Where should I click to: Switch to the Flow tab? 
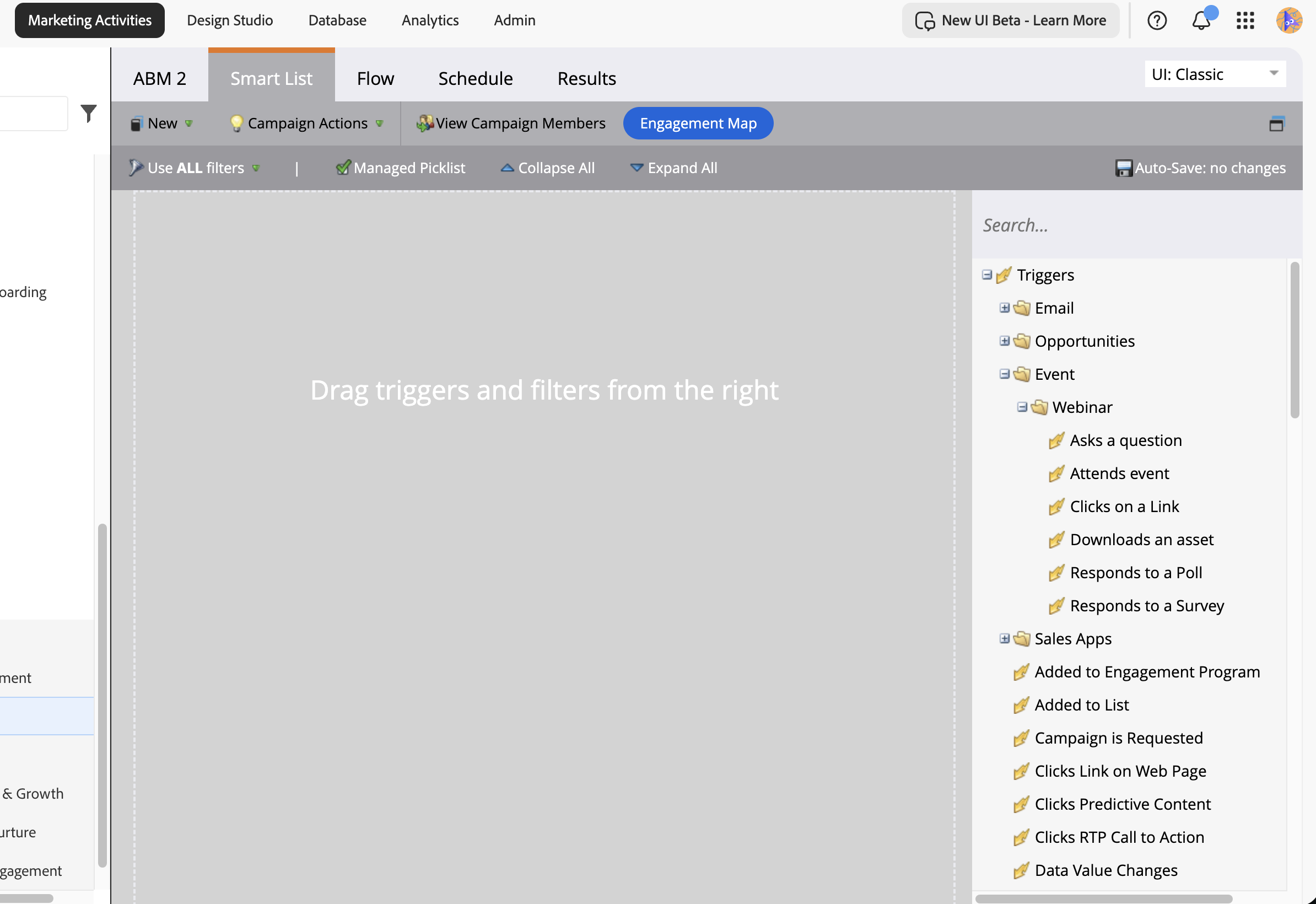(375, 78)
